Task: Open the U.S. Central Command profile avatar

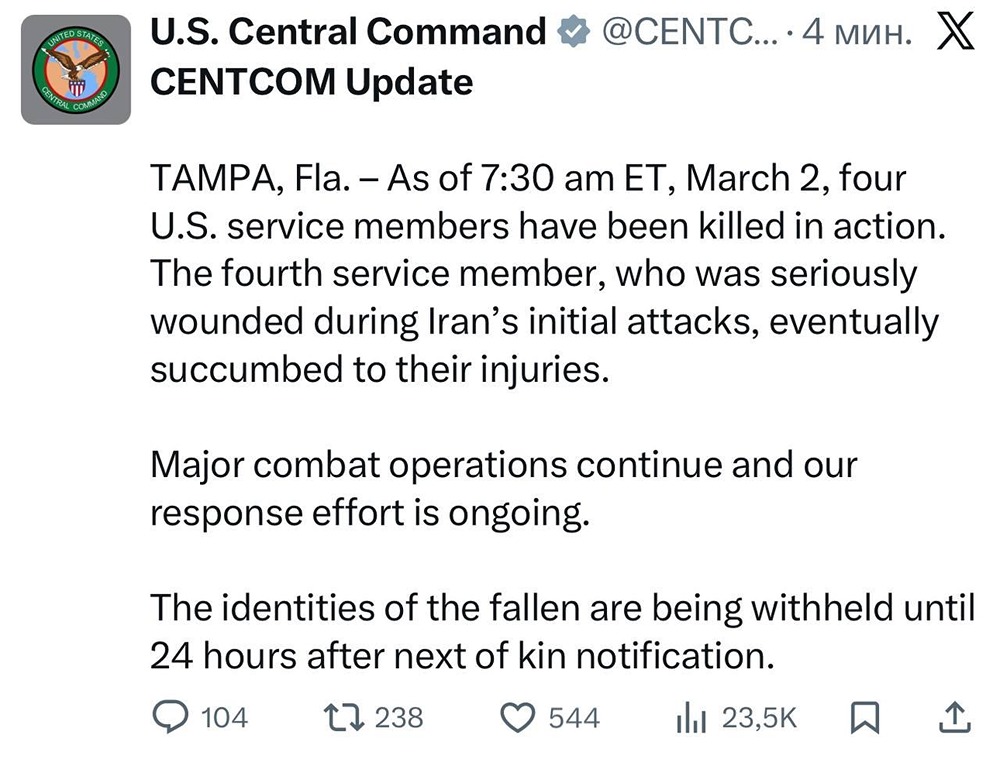Action: pos(76,70)
